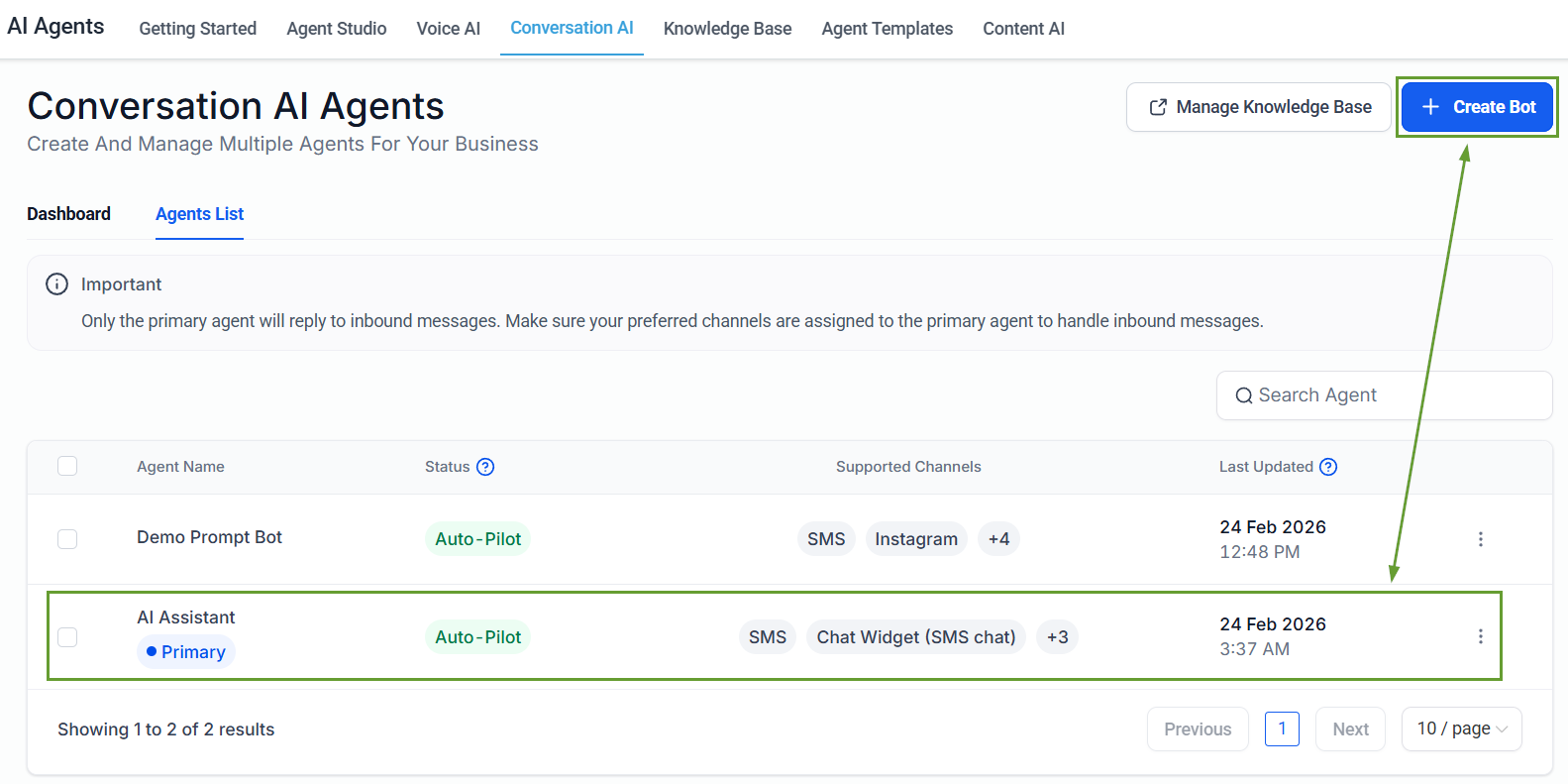Expand the +4 channels badge for Demo Prompt Bot
The height and width of the screenshot is (784, 1568).
998,539
